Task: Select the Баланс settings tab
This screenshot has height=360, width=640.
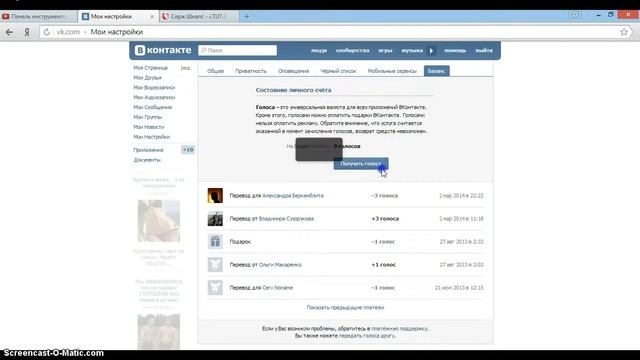Action: coord(436,71)
